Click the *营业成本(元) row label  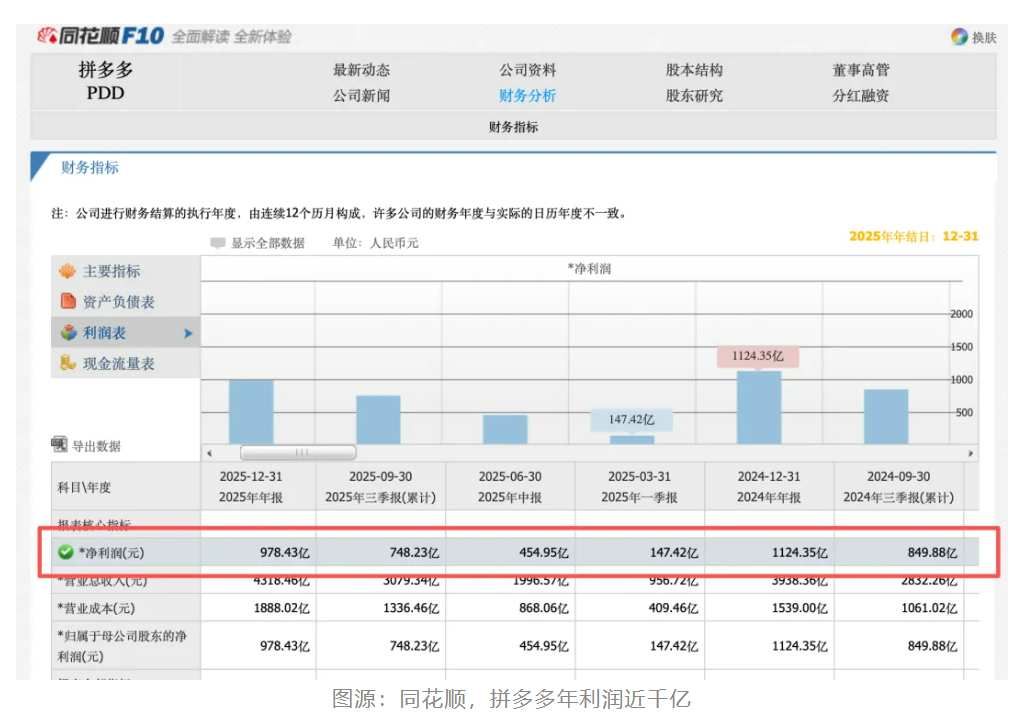(96, 608)
